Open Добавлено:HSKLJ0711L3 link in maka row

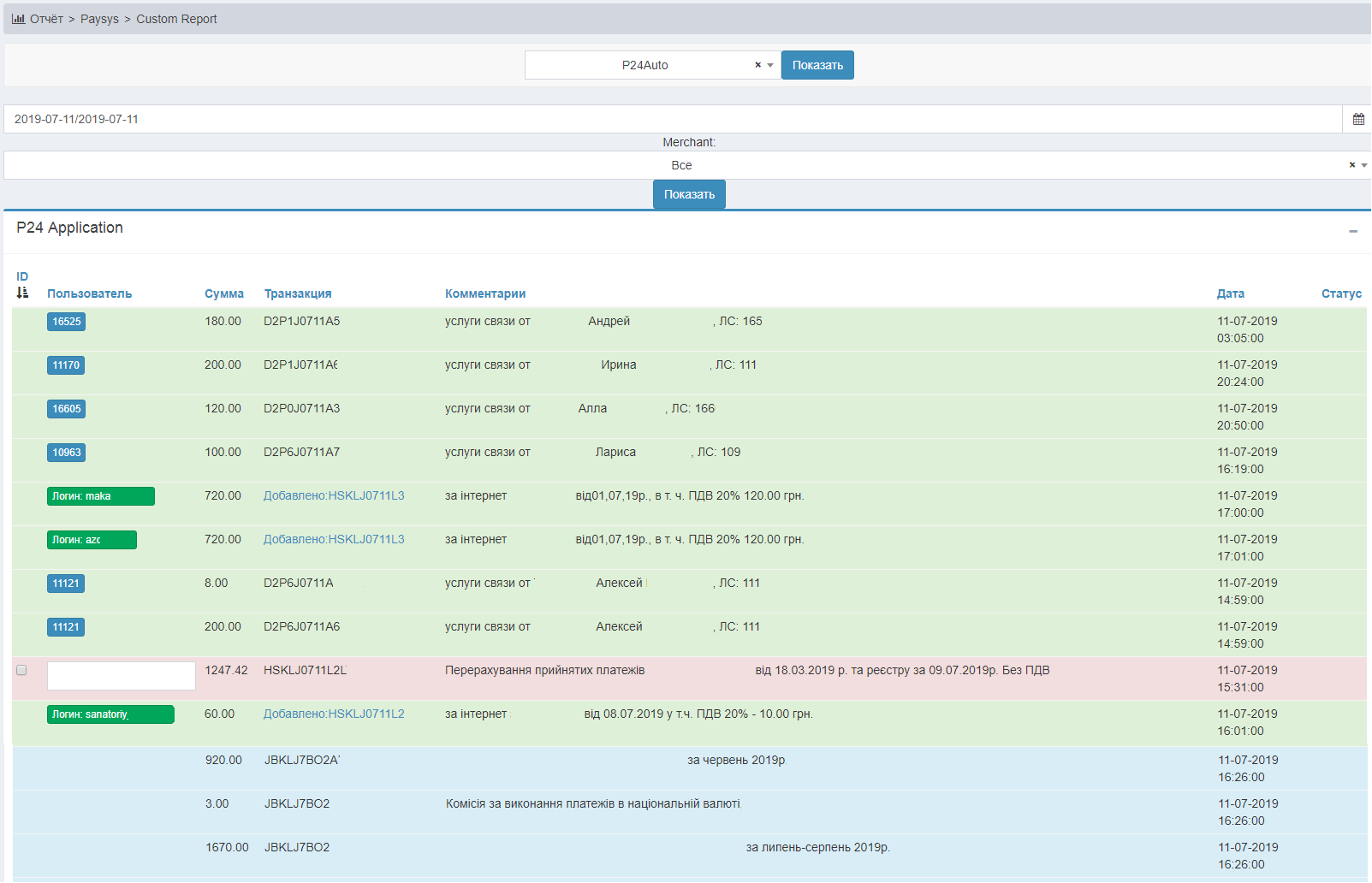tap(334, 495)
